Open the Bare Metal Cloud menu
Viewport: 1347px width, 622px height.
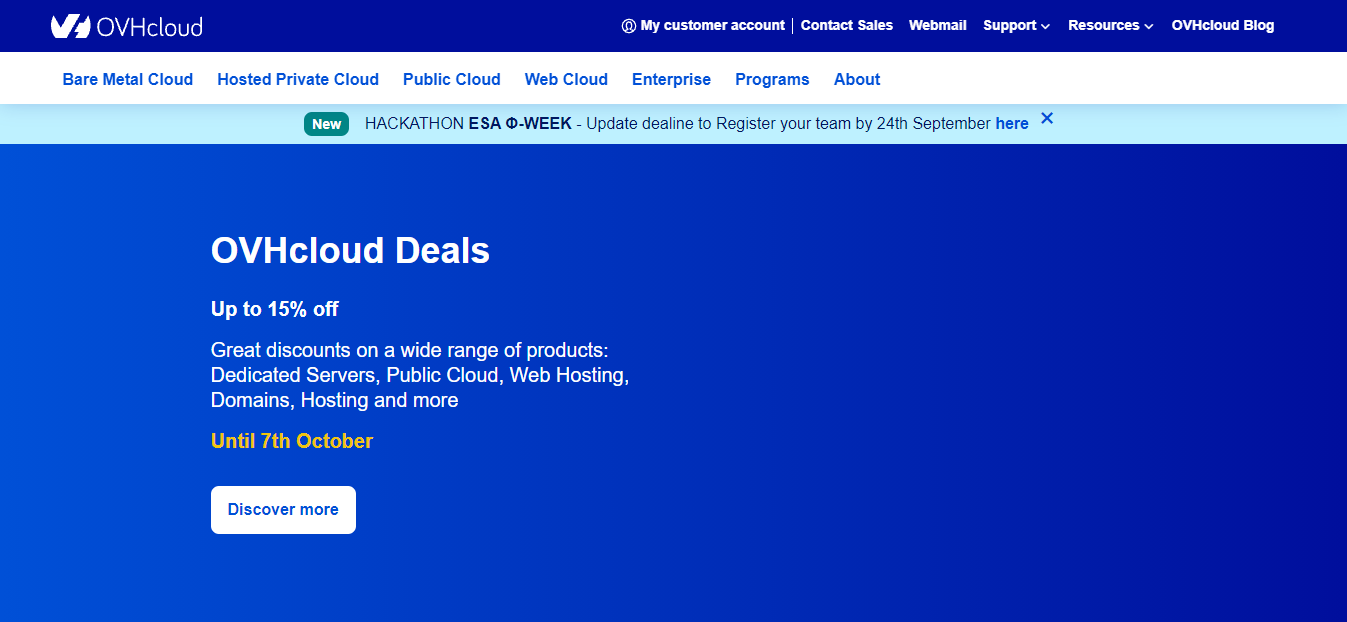coord(128,79)
